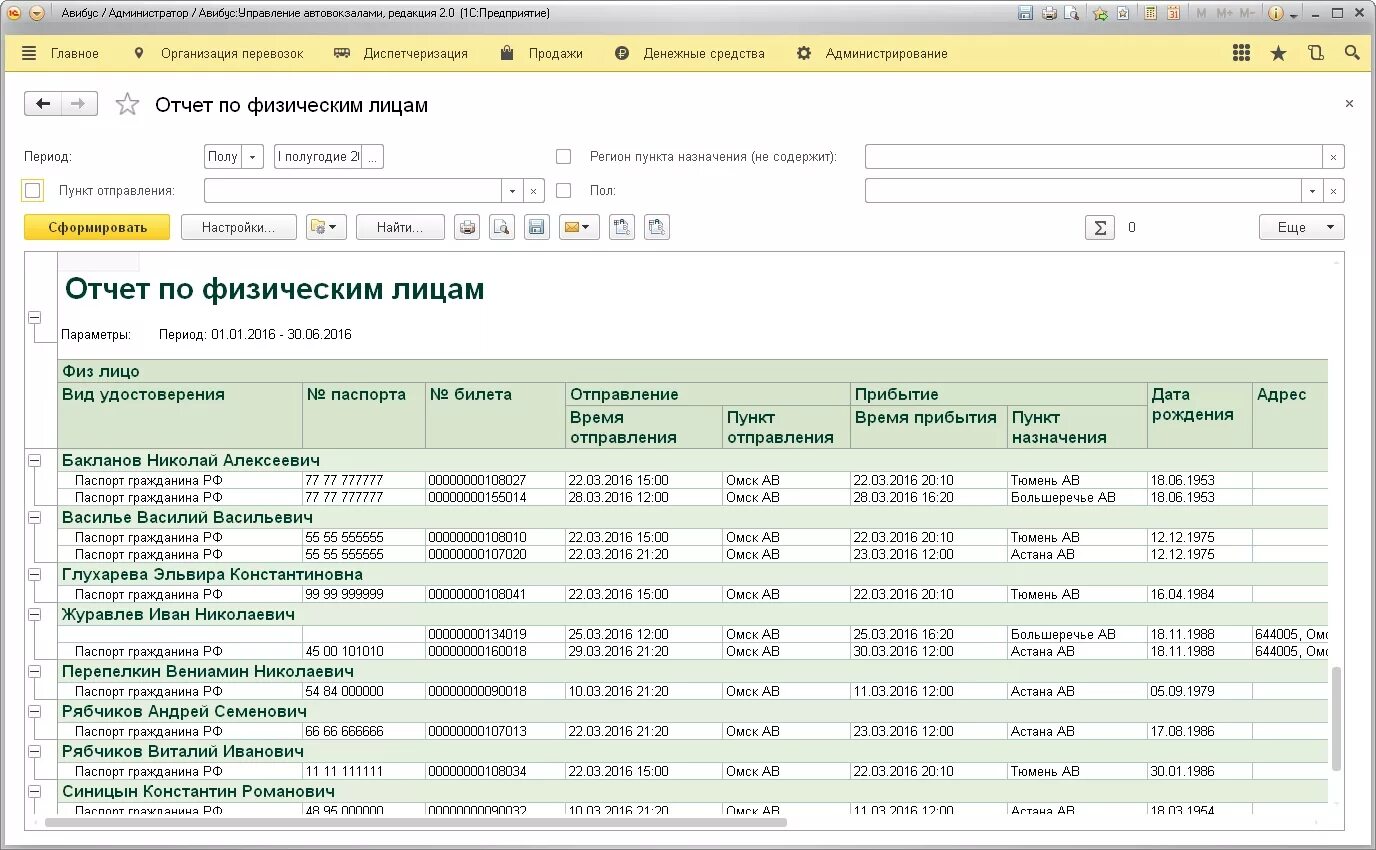Open send by email dropdown
Screen dimensions: 1376x850
(579, 227)
